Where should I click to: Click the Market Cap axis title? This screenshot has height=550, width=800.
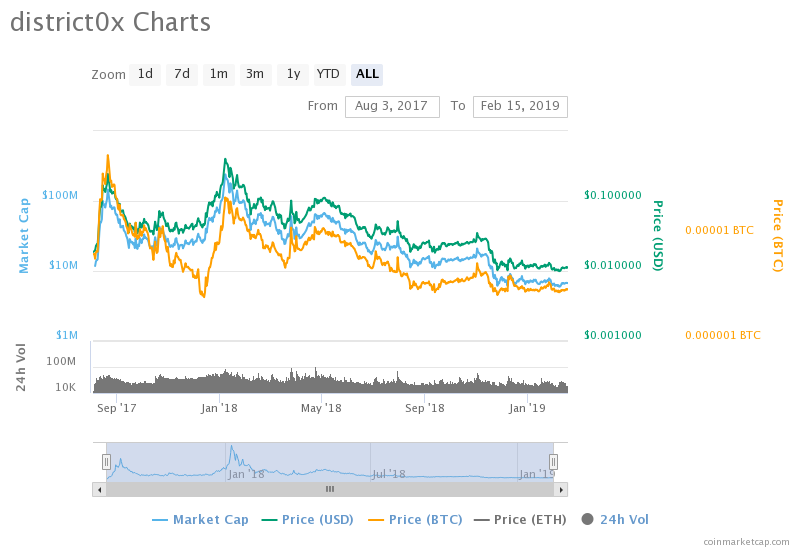tap(24, 236)
